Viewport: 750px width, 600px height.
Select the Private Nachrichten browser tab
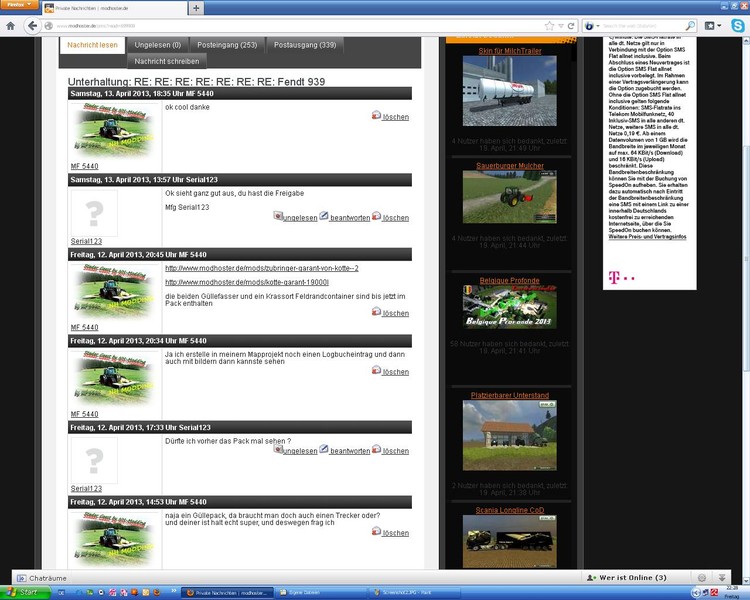115,8
